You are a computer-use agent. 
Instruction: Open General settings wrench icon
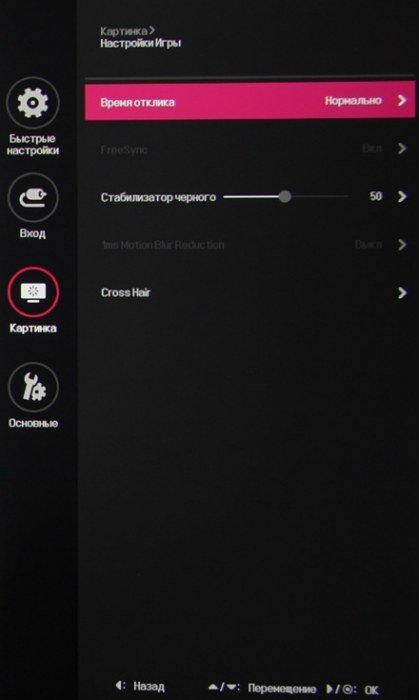pos(33,387)
